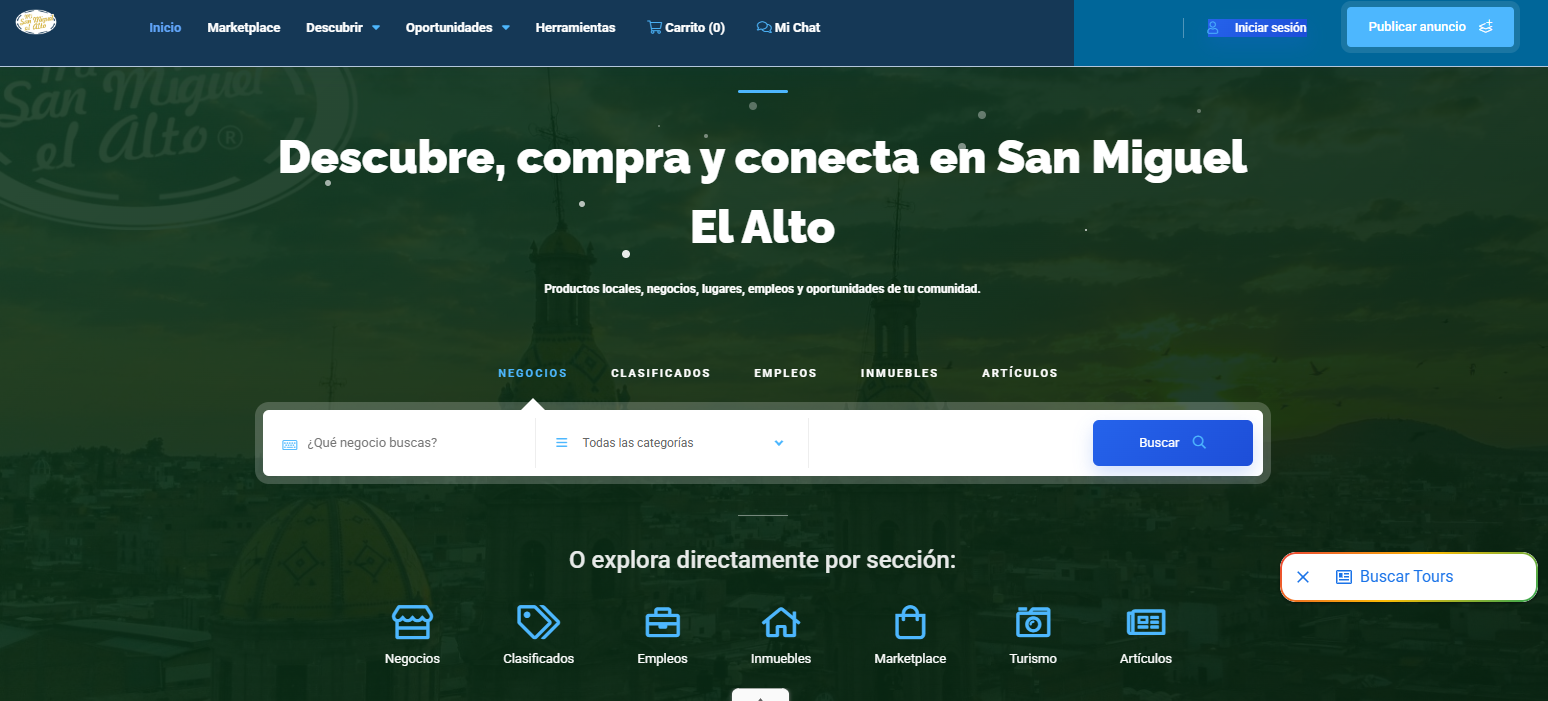Image resolution: width=1548 pixels, height=701 pixels.
Task: Open the Clasificados tags icon
Action: [x=538, y=622]
